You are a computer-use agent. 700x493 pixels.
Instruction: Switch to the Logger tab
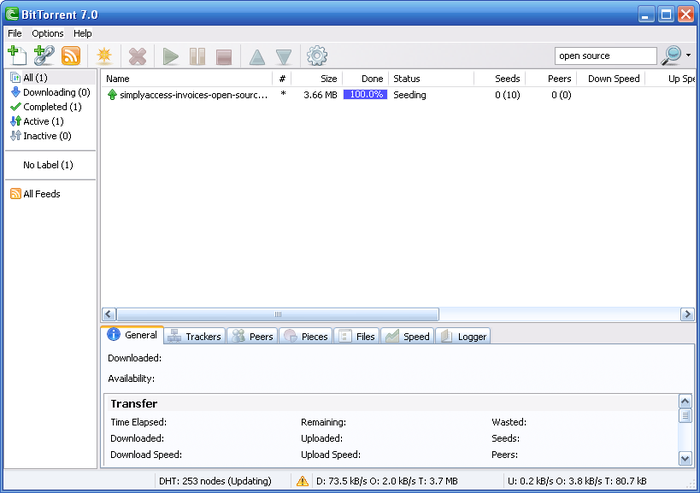463,336
